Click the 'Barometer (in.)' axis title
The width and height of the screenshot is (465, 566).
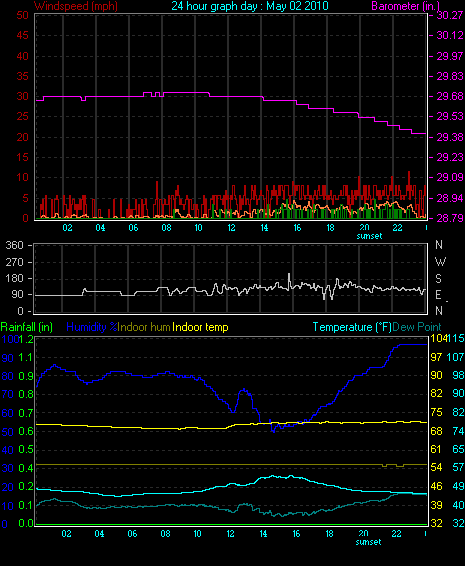pos(405,6)
